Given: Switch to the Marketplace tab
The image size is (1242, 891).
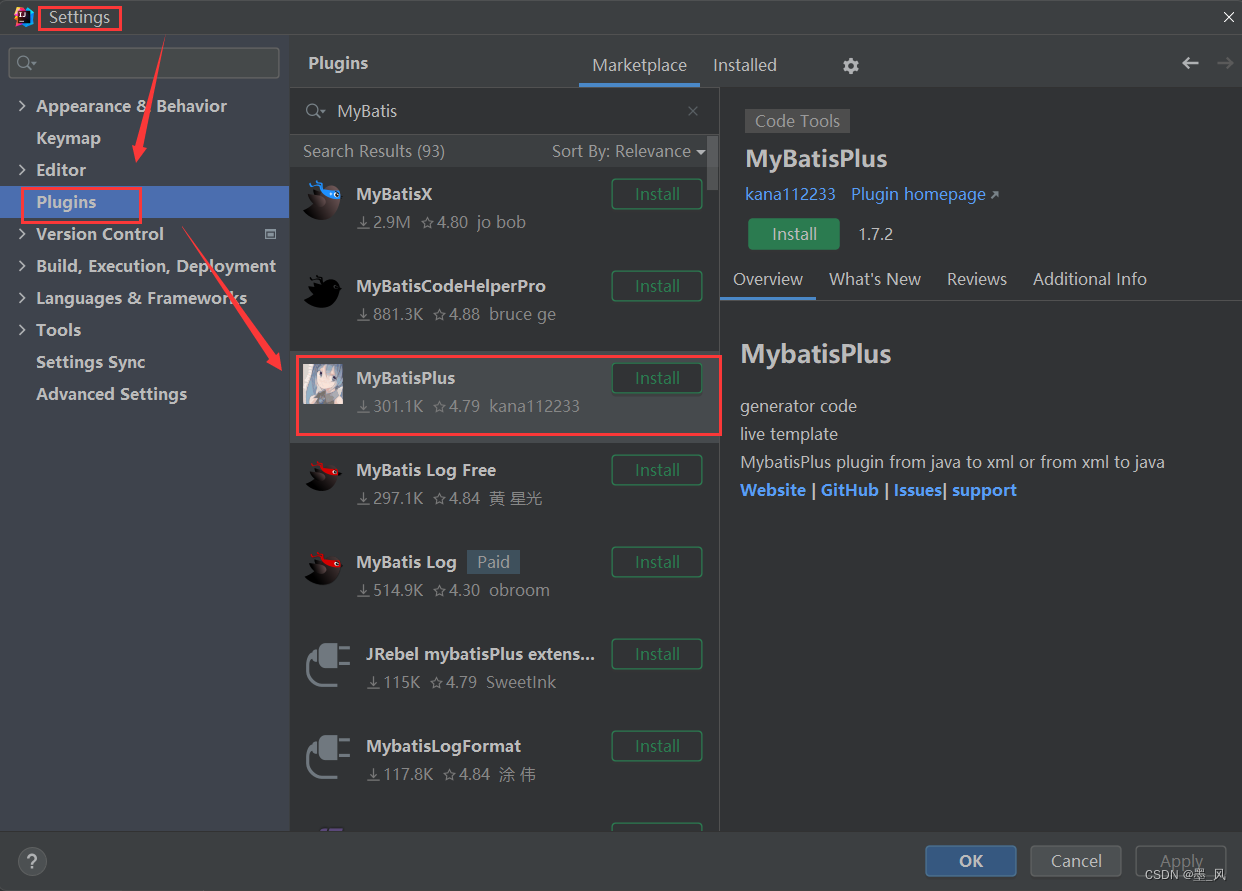Looking at the screenshot, I should [x=639, y=65].
